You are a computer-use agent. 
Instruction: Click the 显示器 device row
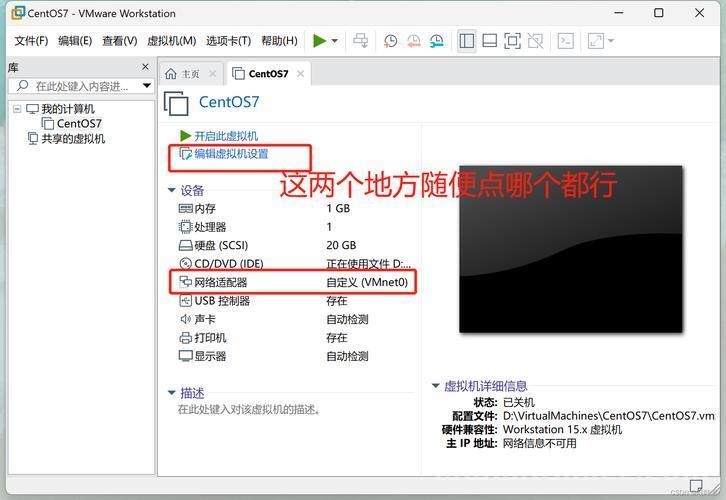point(294,356)
